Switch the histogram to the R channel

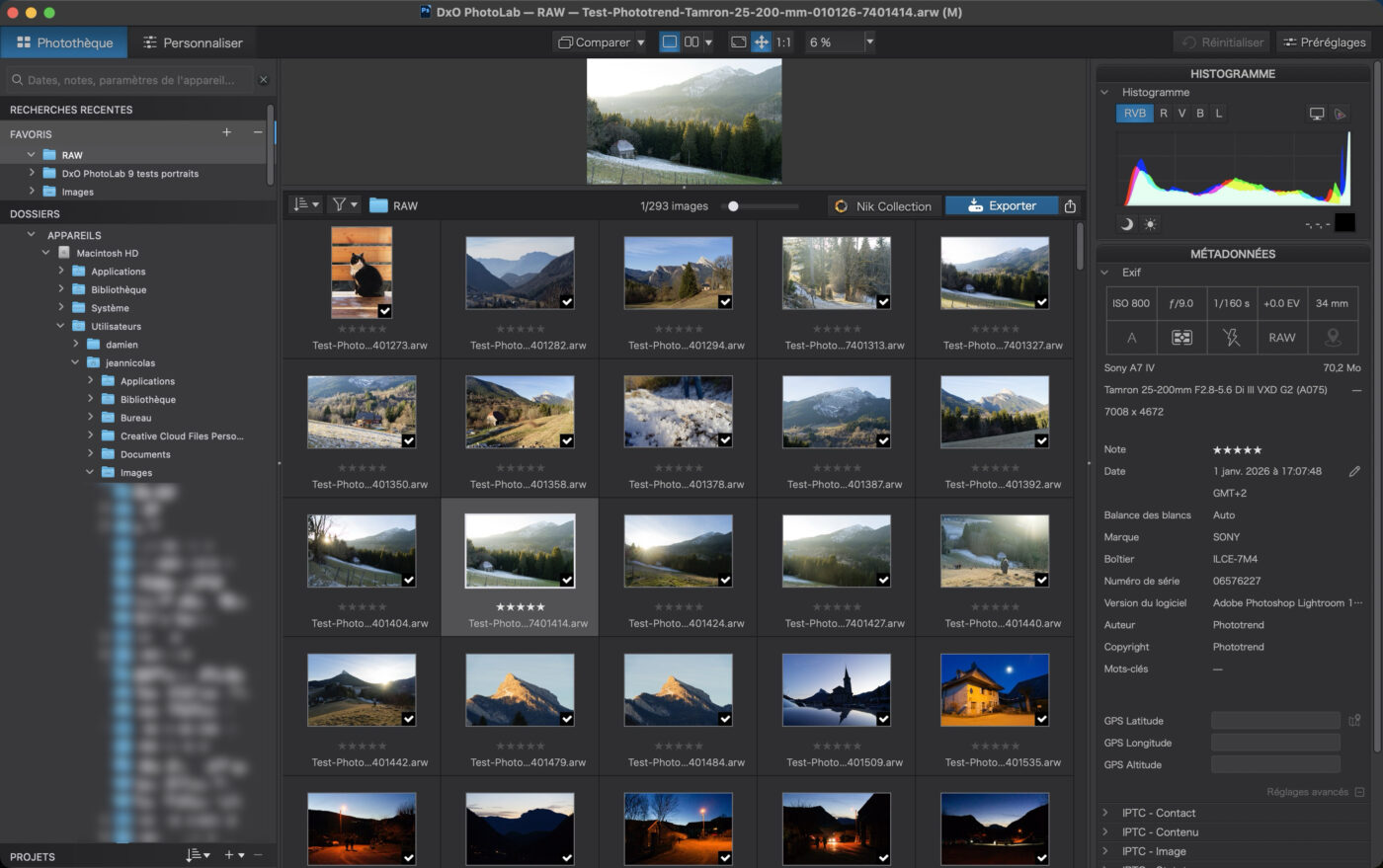coord(1165,113)
